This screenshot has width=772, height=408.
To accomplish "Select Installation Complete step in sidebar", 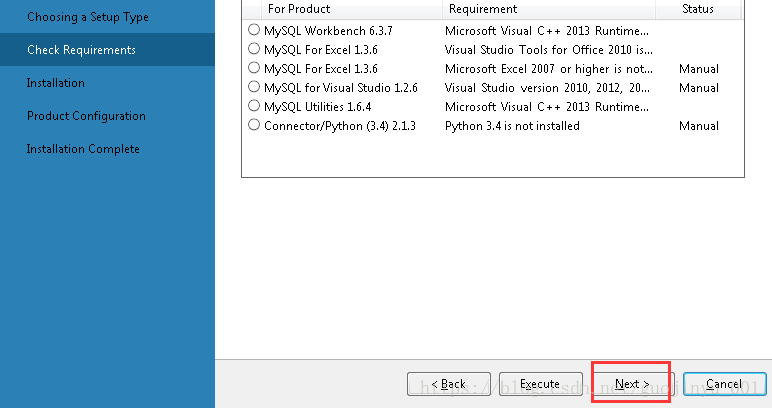I will click(x=83, y=149).
